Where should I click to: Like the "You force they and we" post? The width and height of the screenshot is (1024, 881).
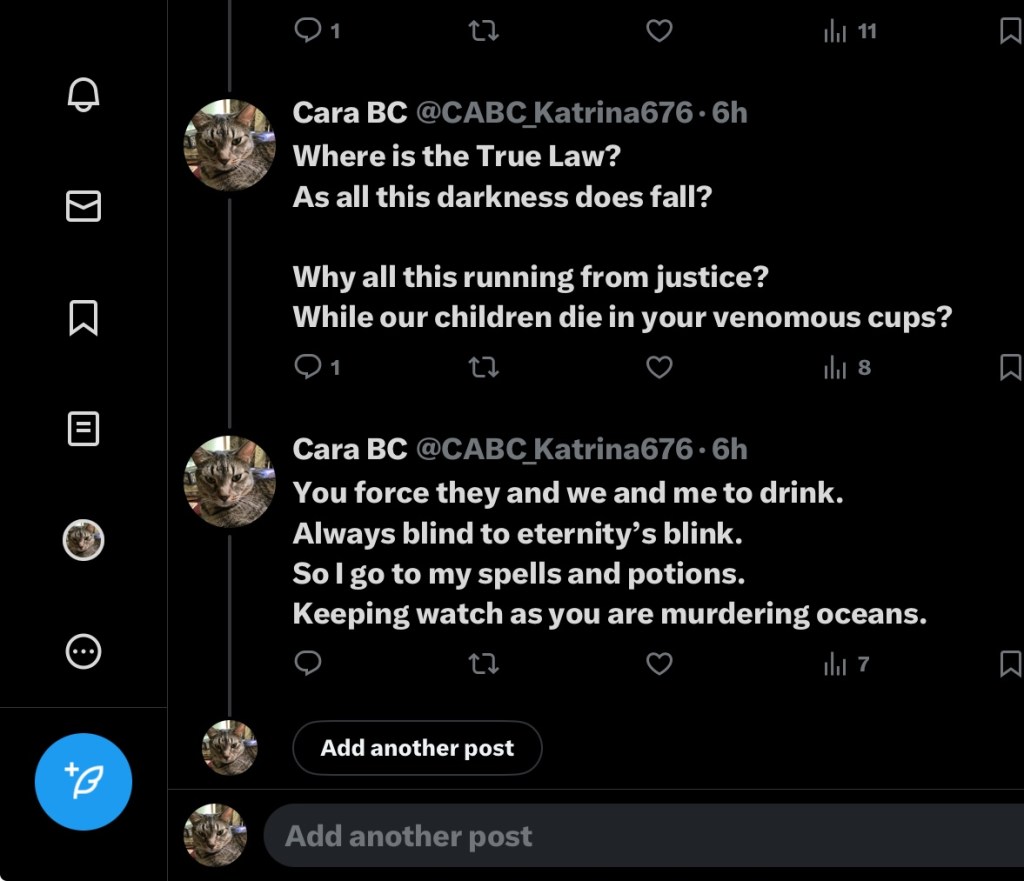pyautogui.click(x=659, y=663)
